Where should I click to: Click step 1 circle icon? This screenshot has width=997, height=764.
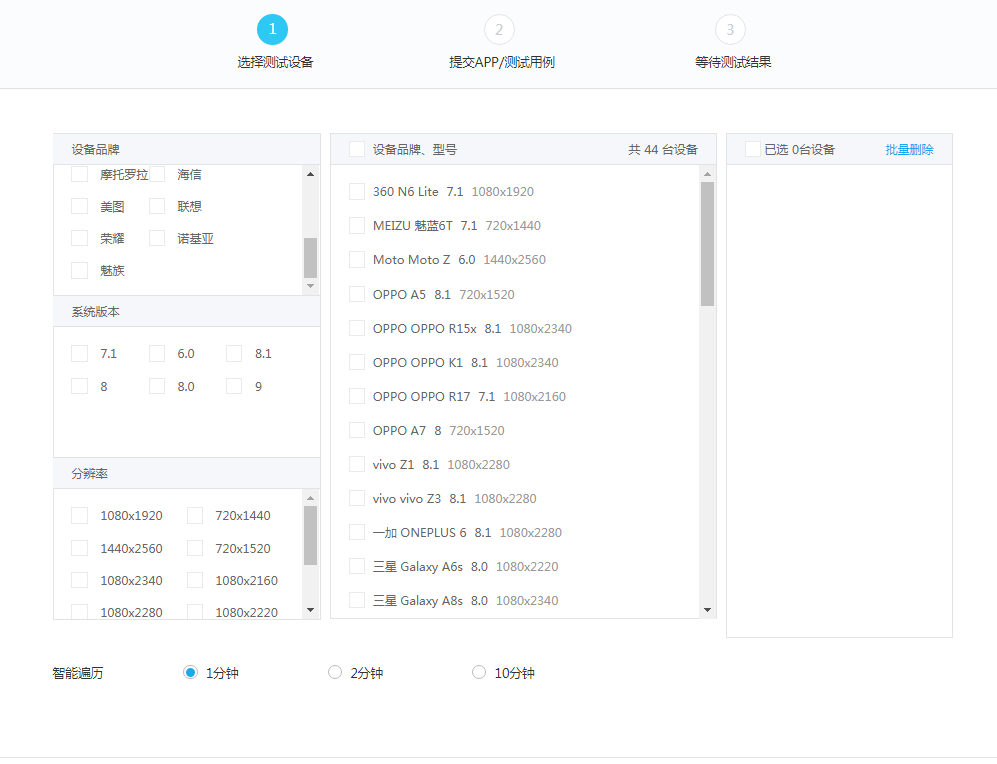point(272,29)
